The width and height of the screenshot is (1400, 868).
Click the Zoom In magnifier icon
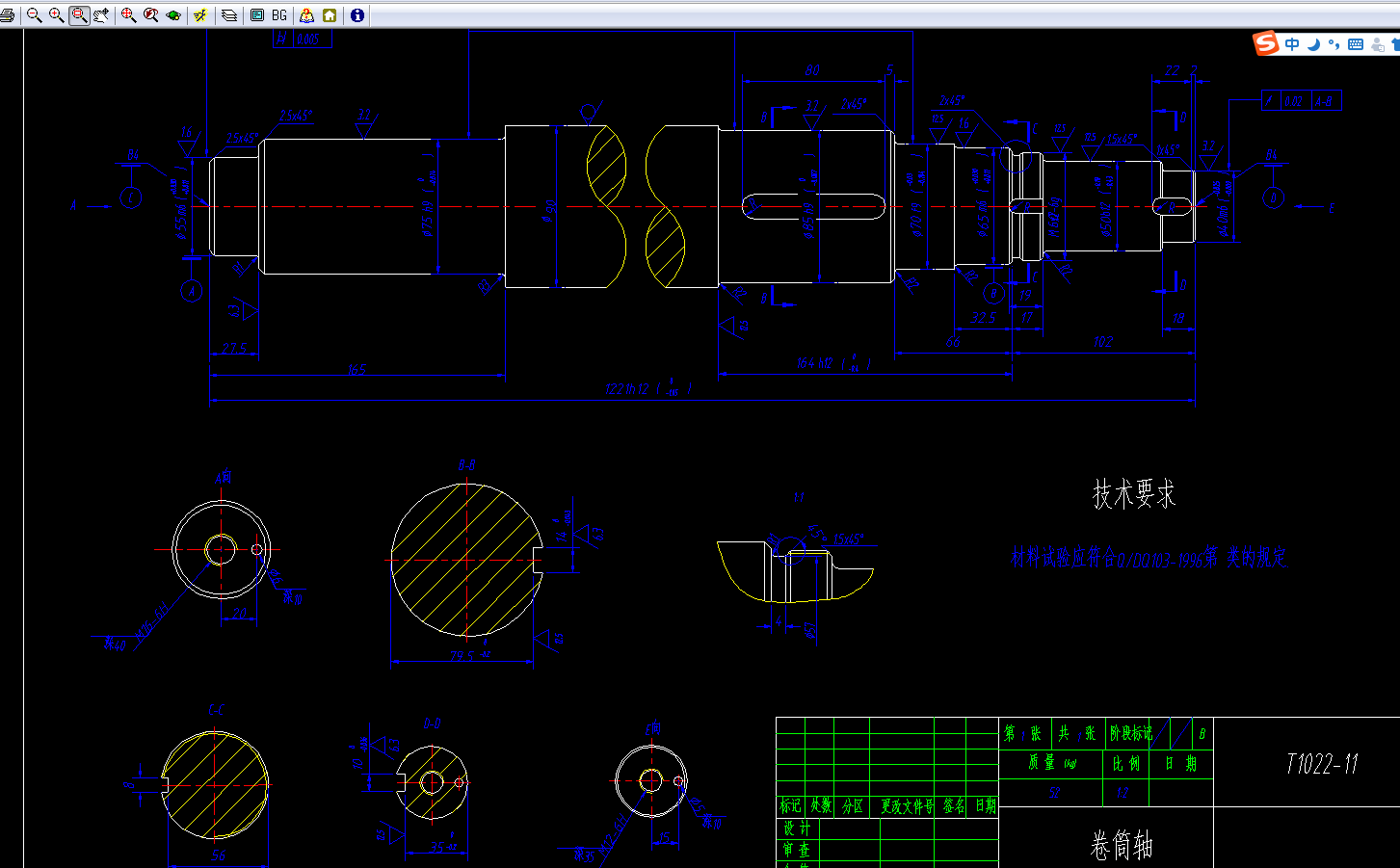(56, 15)
